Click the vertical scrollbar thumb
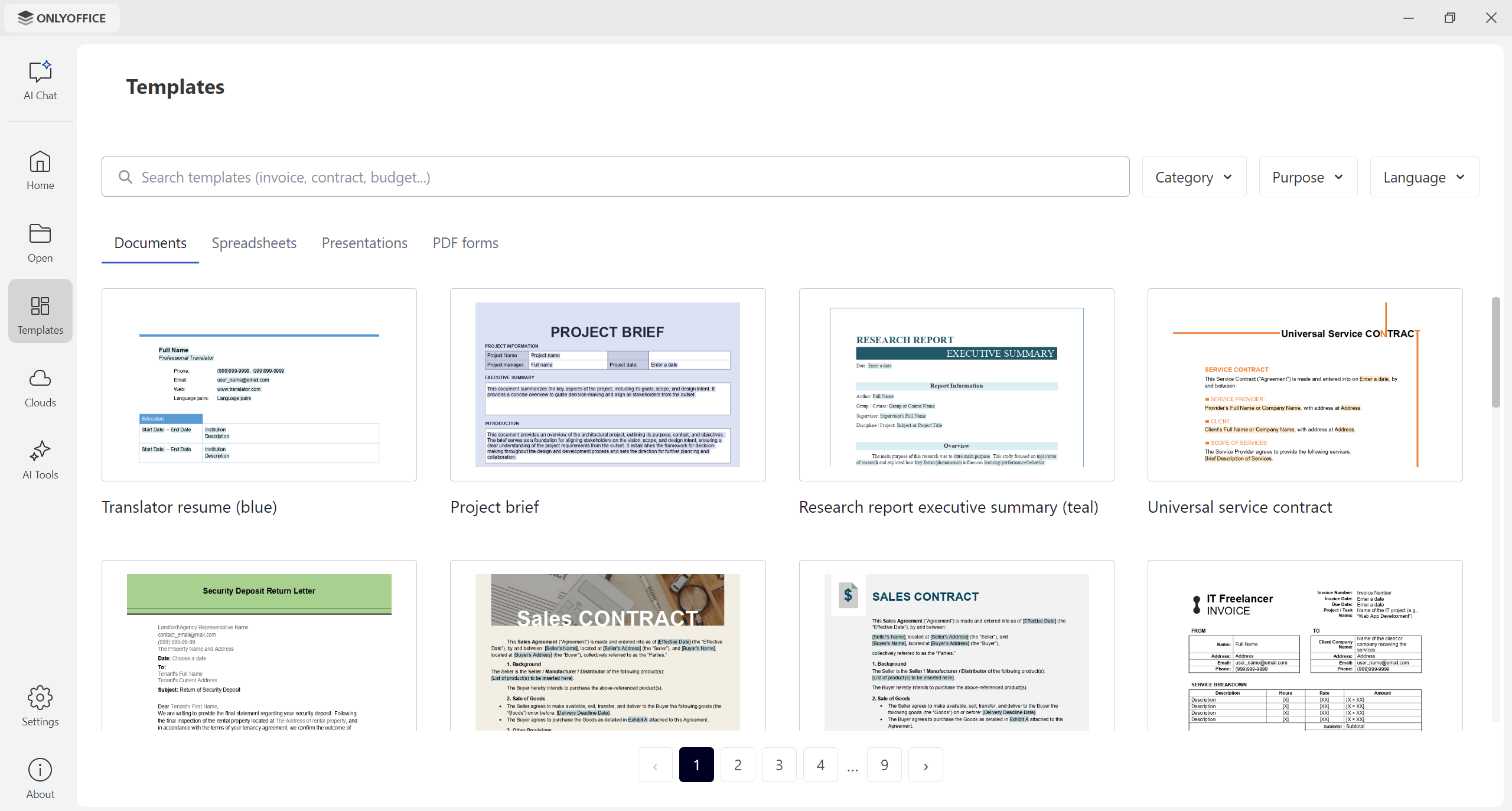The height and width of the screenshot is (811, 1512). 1495,353
